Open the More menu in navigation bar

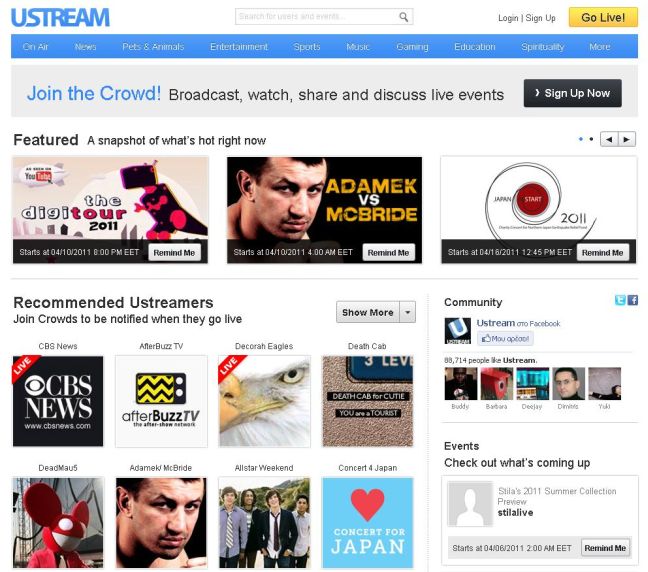click(599, 47)
